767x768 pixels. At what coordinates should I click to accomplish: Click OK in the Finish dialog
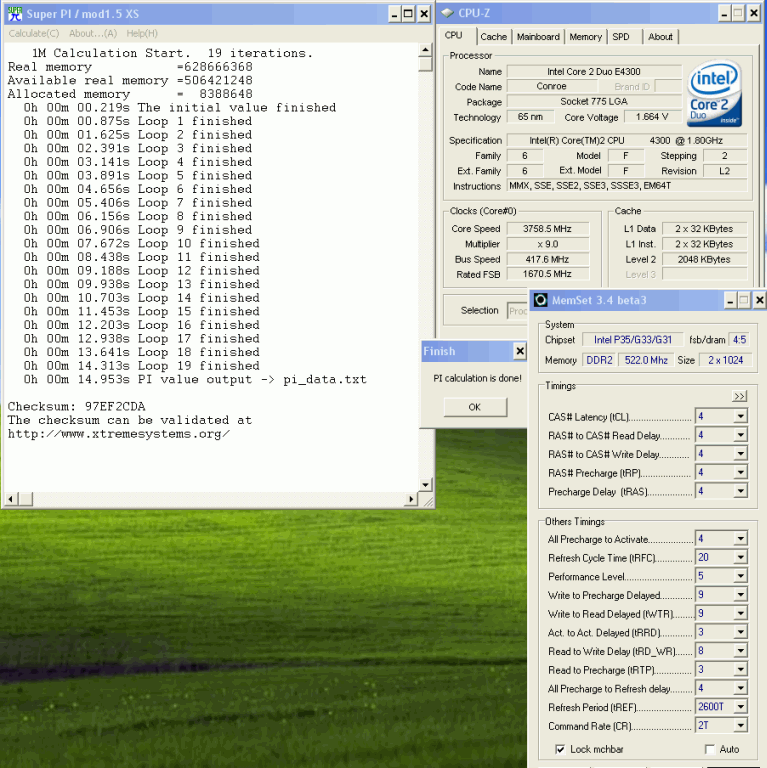[475, 407]
